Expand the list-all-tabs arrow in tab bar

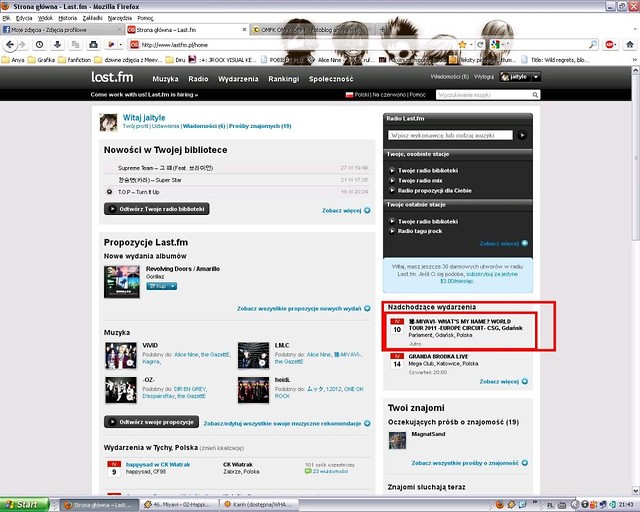tap(635, 30)
